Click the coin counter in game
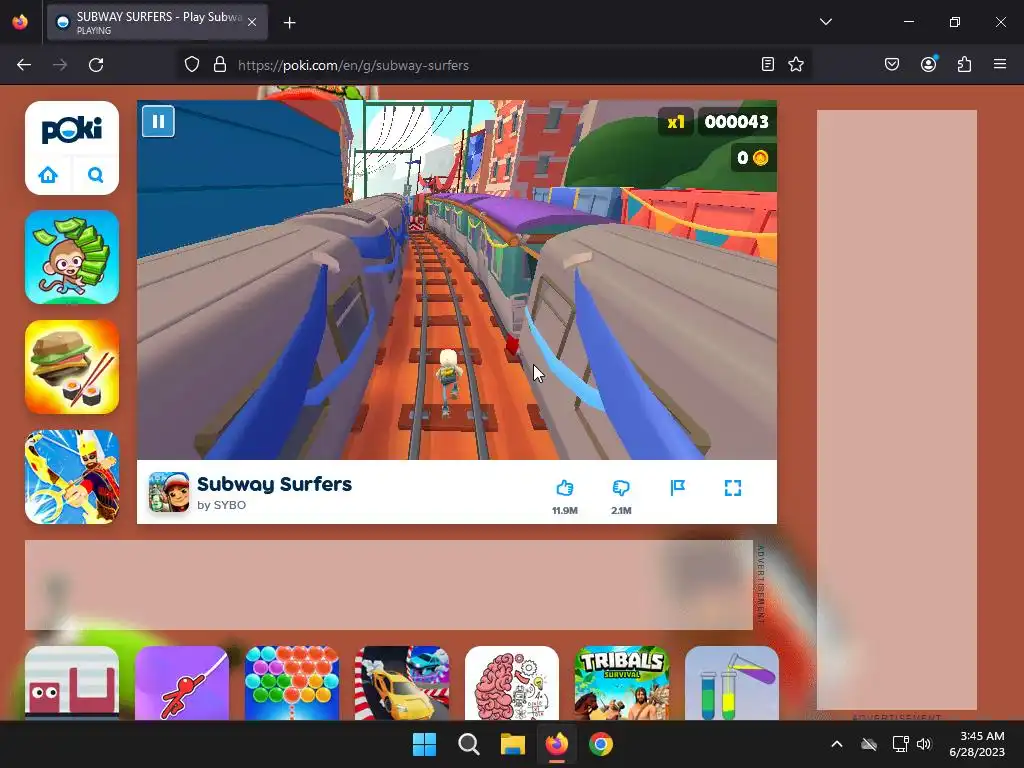 tap(753, 158)
